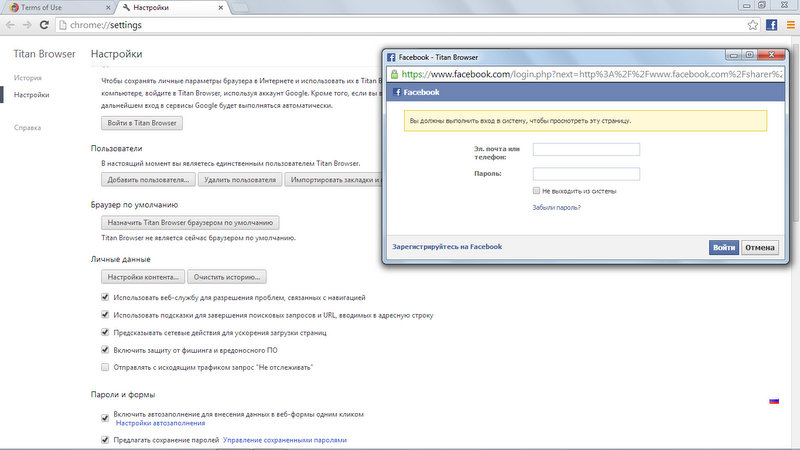Open Справка in the sidebar
Viewport: 800px width, 450px height.
pos(28,128)
